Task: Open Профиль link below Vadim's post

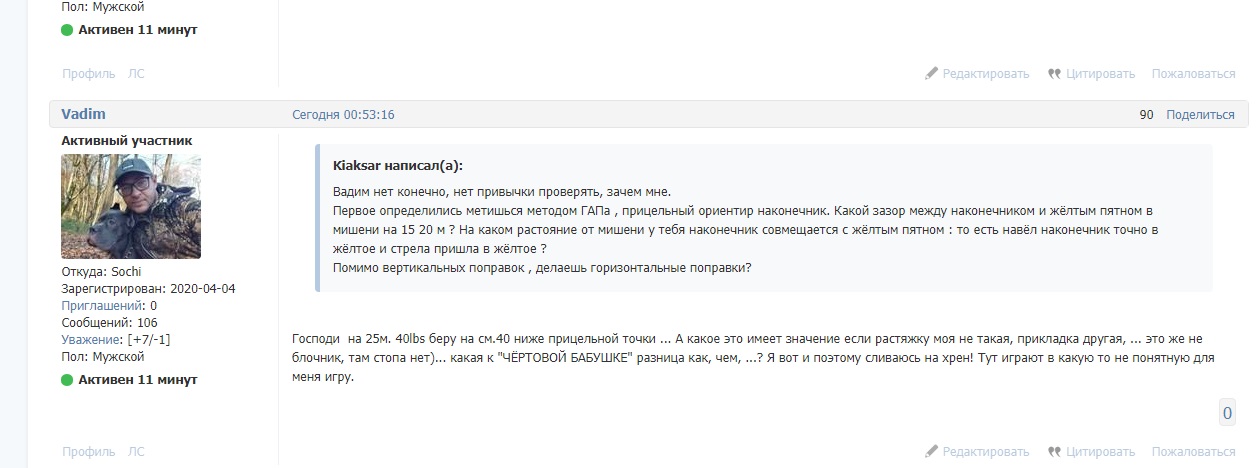Action: [x=89, y=452]
